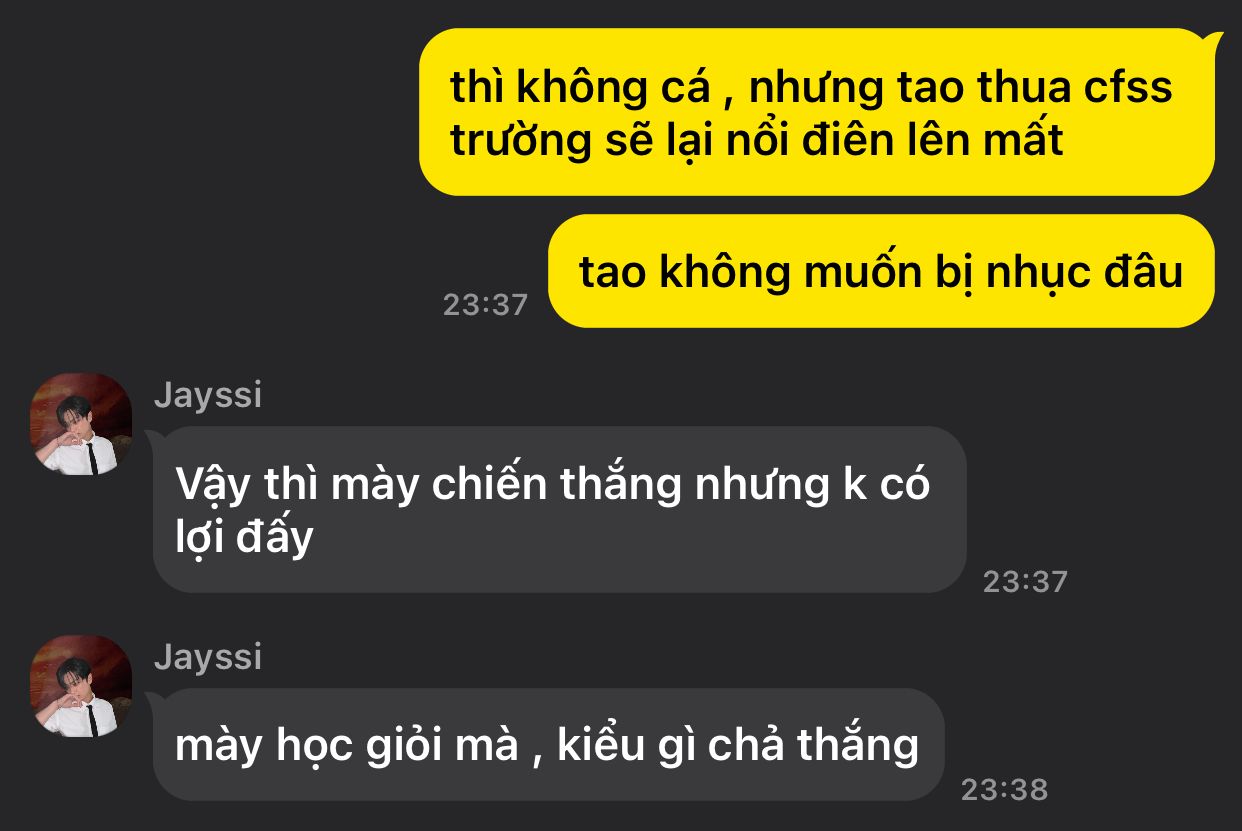
Task: Tap Jayssi's avatar beside the "học giỏi" message
Action: point(81,686)
